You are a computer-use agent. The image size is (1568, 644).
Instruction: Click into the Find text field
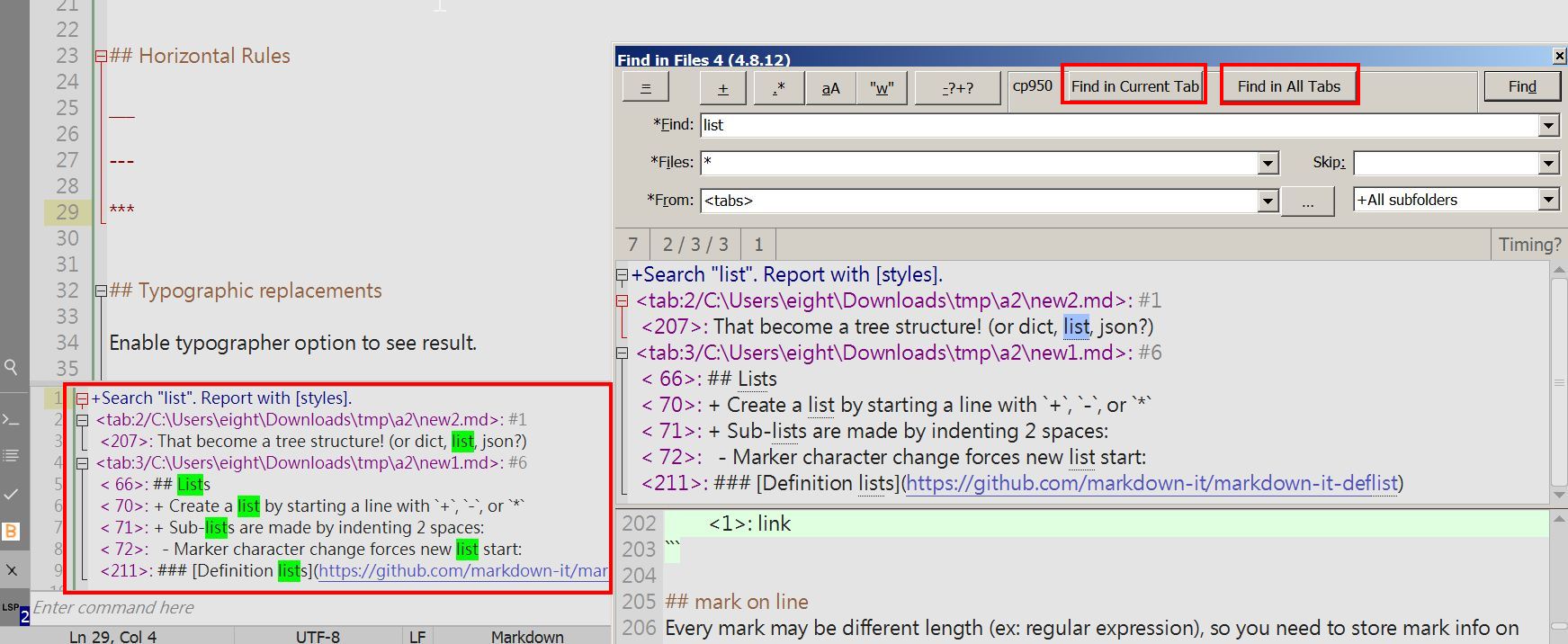[x=1120, y=125]
